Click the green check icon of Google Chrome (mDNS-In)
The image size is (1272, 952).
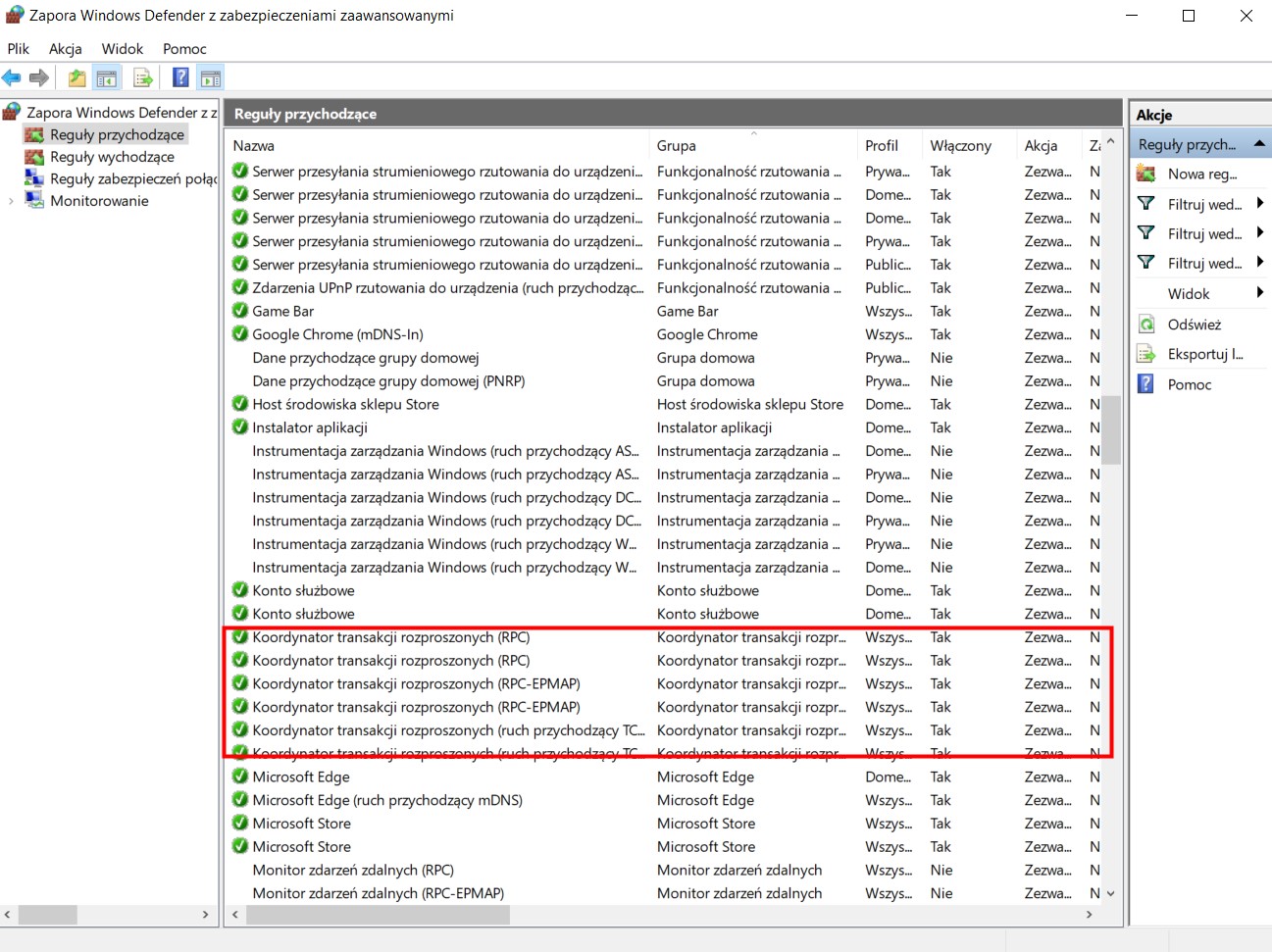(x=240, y=334)
